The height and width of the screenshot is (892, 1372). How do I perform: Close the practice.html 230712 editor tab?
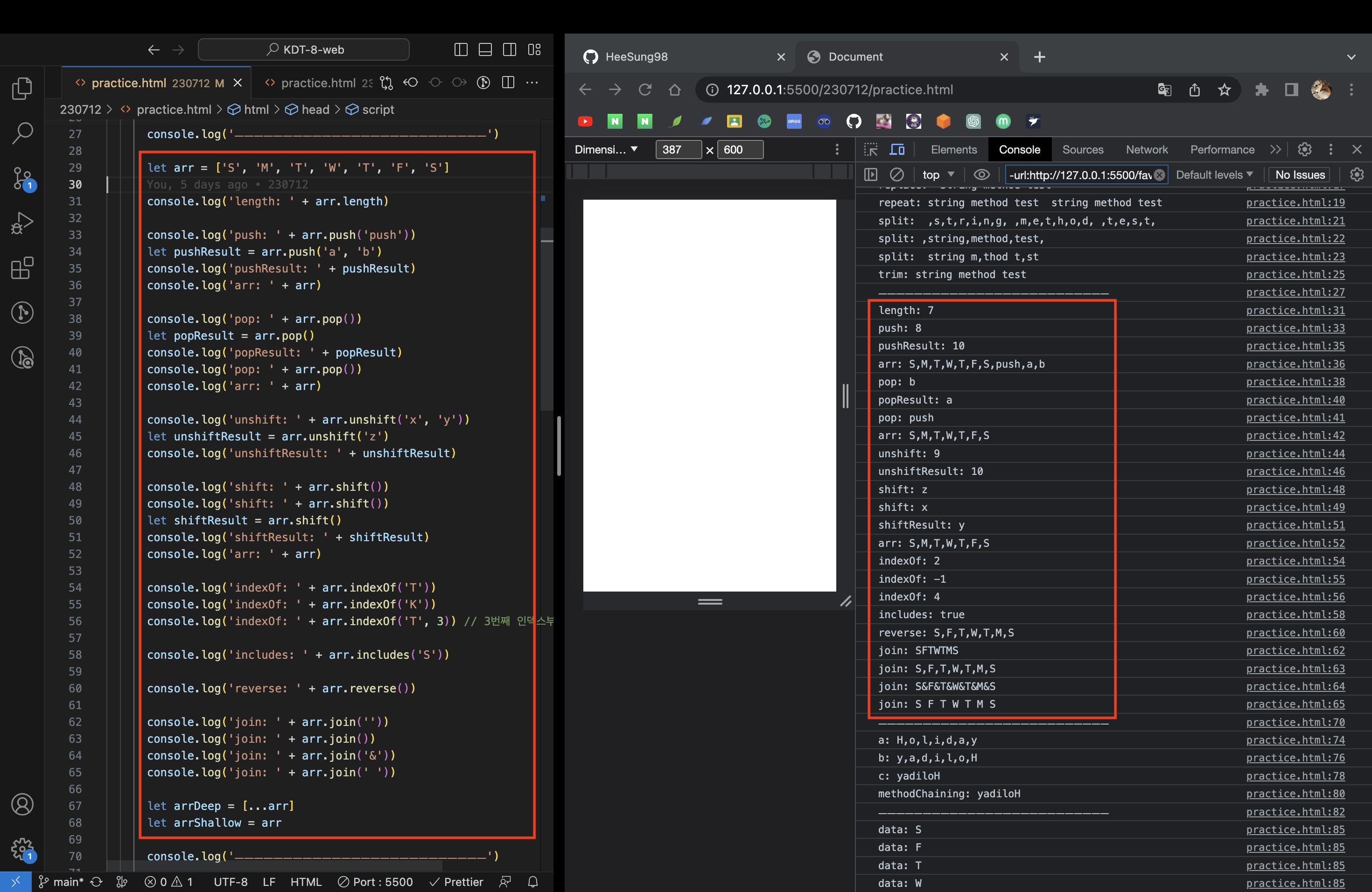(238, 83)
